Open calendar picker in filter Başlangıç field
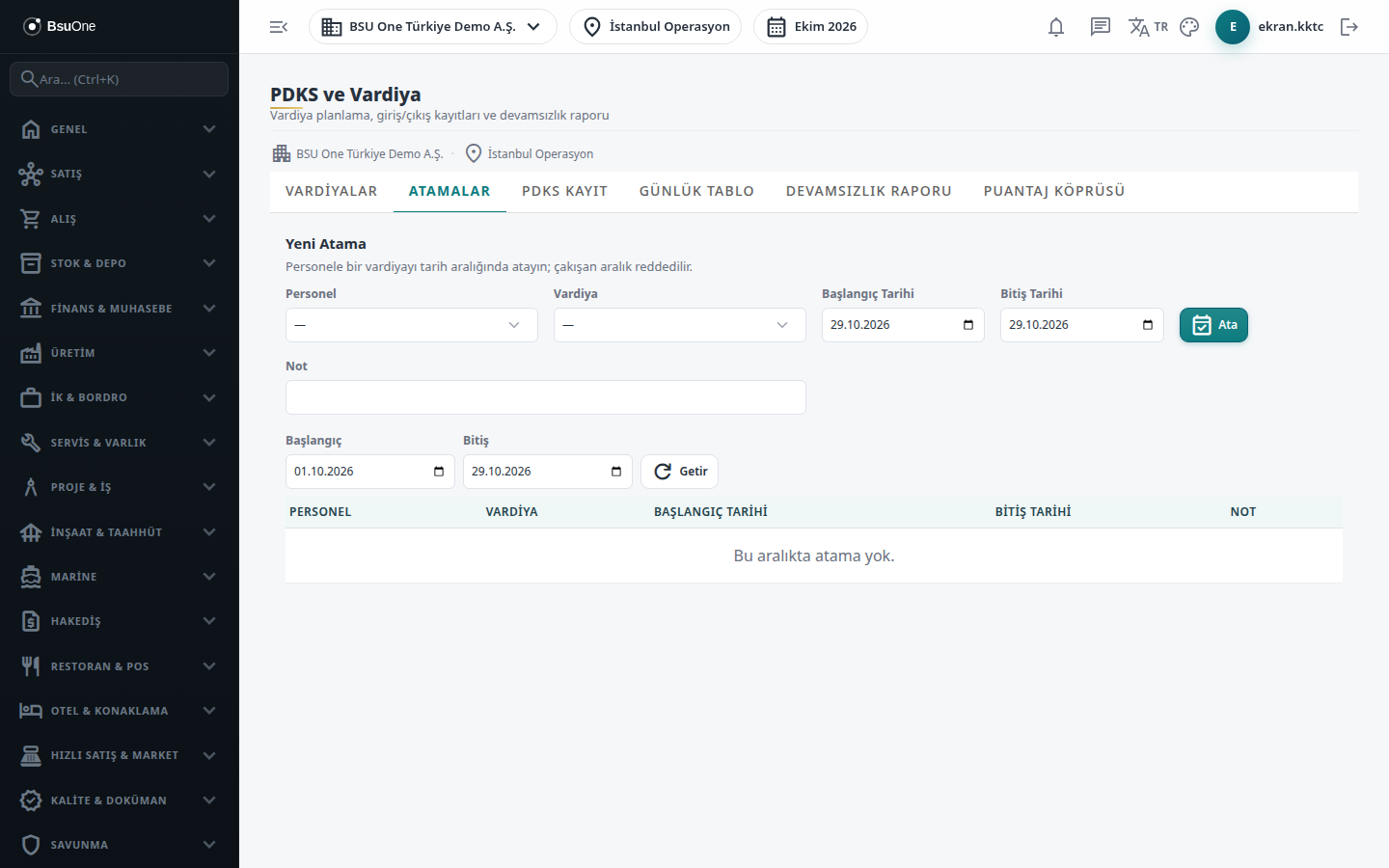The height and width of the screenshot is (868, 1389). (439, 472)
